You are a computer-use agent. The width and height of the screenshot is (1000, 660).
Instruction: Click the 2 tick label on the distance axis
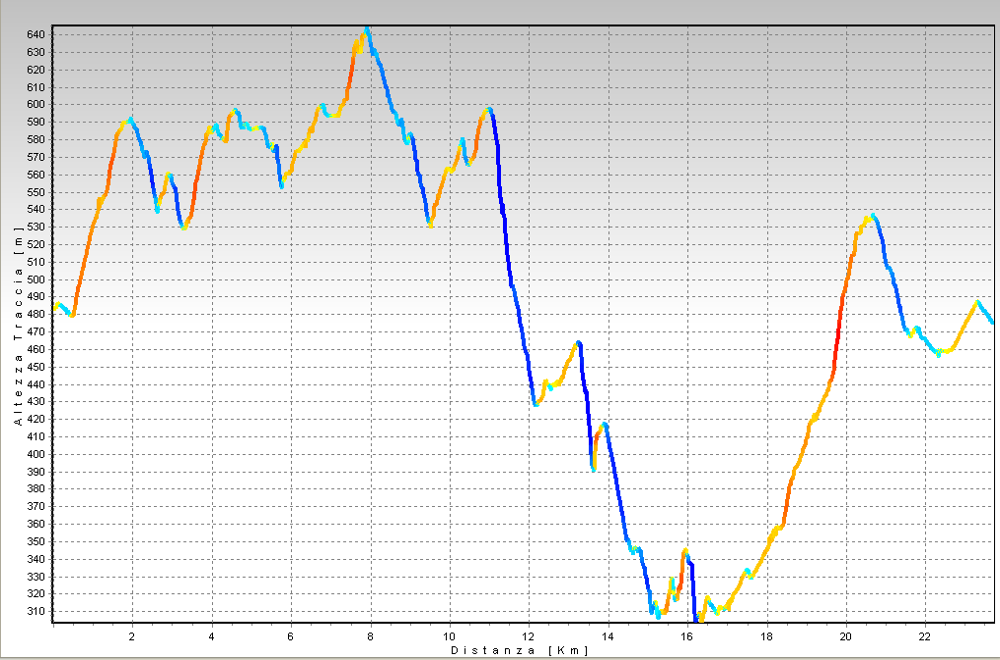point(132,635)
